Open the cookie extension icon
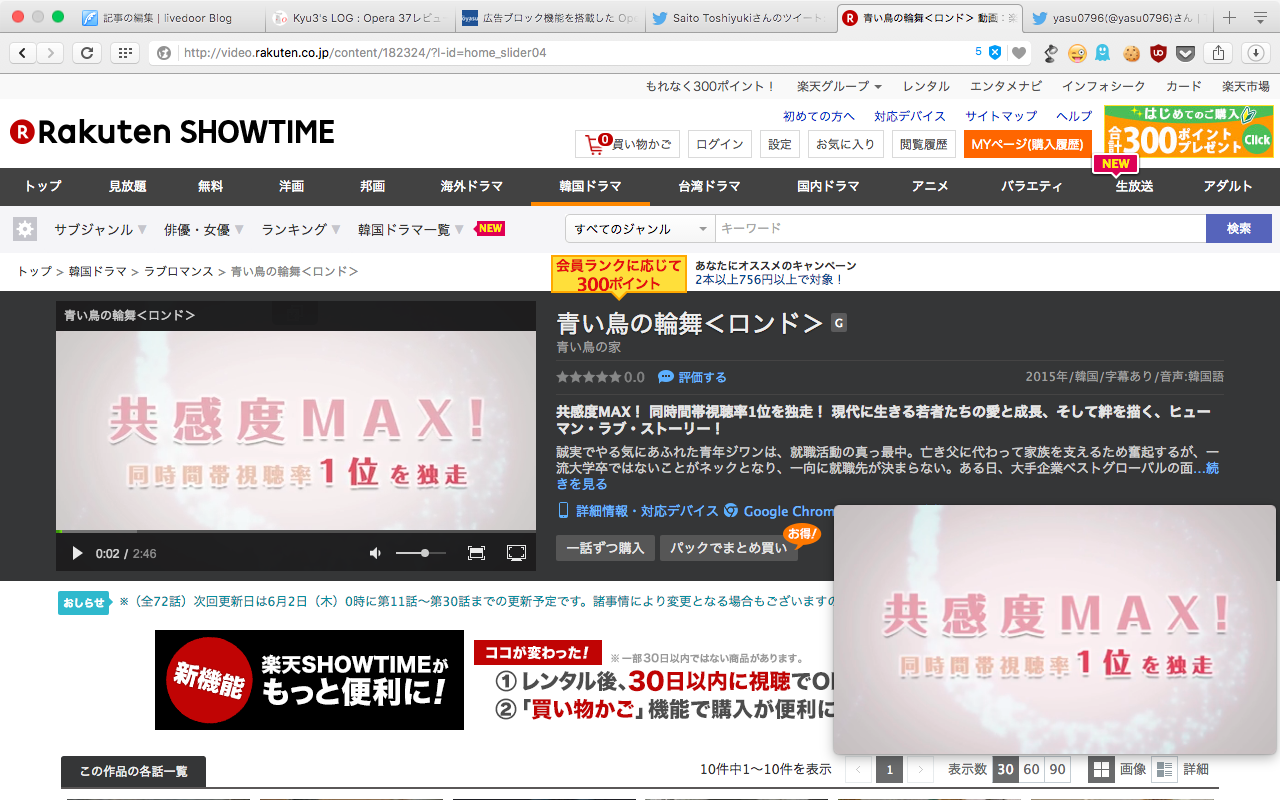 point(1131,53)
